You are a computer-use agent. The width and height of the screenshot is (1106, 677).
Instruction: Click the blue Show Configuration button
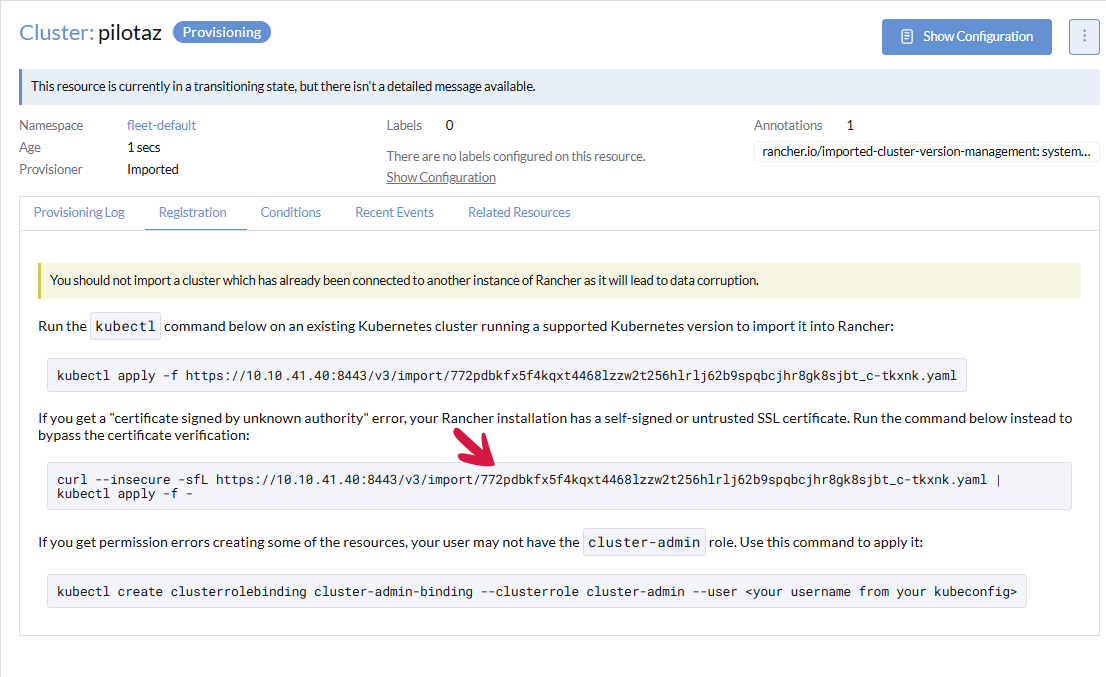tap(966, 36)
